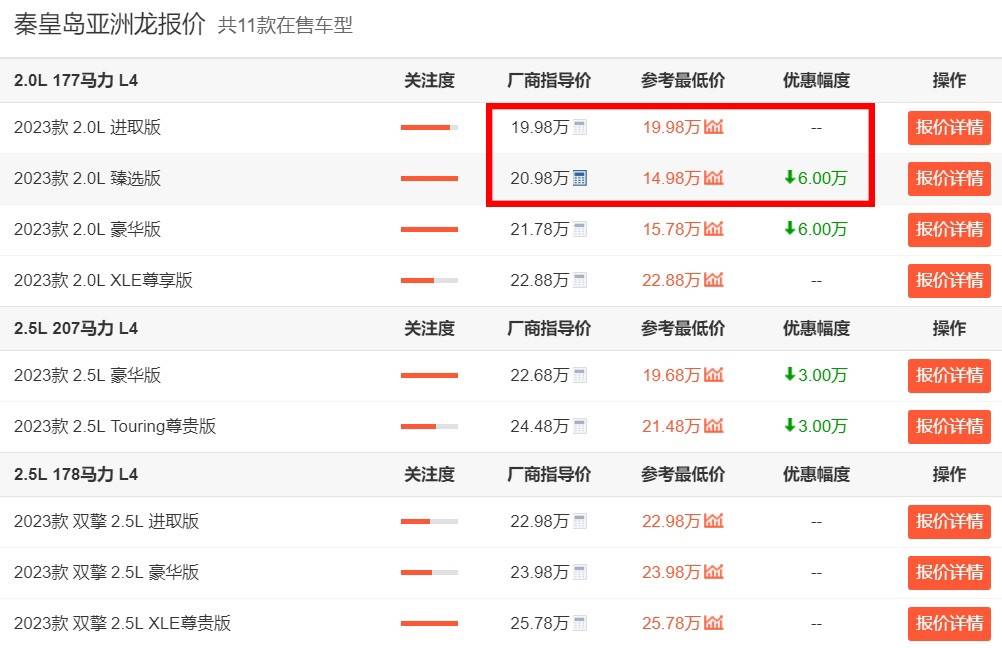Viewport: 1002px width, 648px height.
Task: View price trend chart for 2.0L 豪华版
Action: (714, 229)
